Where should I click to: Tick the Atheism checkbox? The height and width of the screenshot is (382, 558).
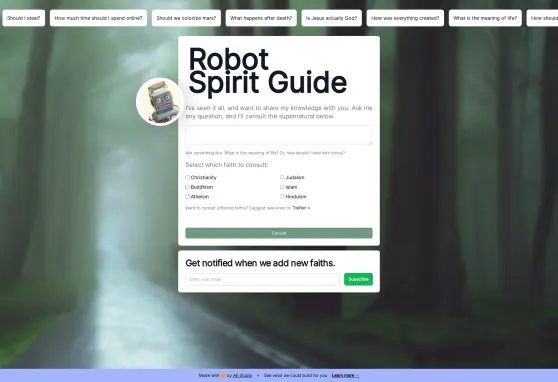tap(187, 197)
